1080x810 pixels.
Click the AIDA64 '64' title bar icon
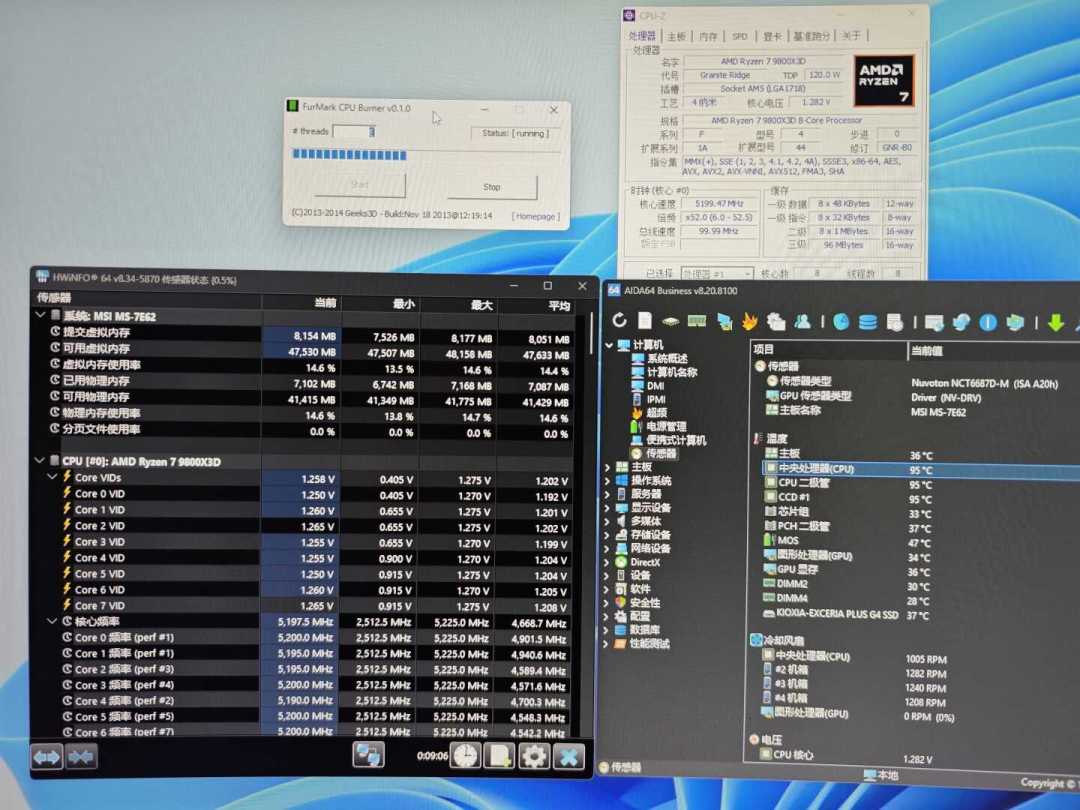click(x=612, y=291)
